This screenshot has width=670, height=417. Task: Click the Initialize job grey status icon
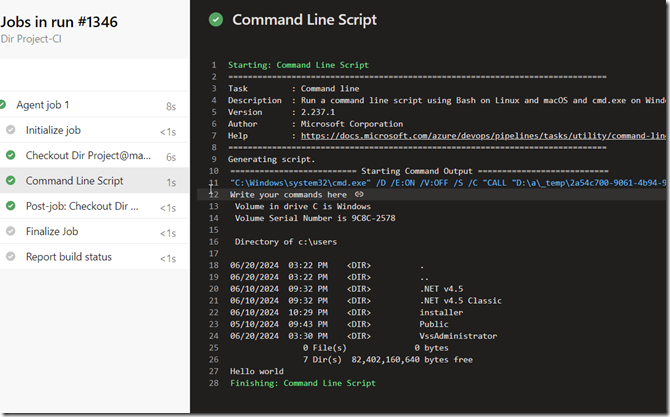(11, 130)
